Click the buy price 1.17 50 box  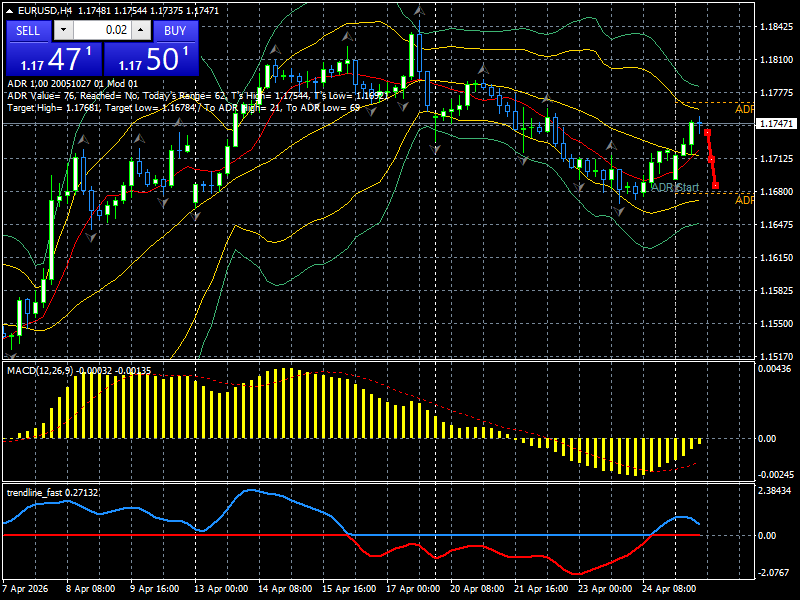coord(151,59)
